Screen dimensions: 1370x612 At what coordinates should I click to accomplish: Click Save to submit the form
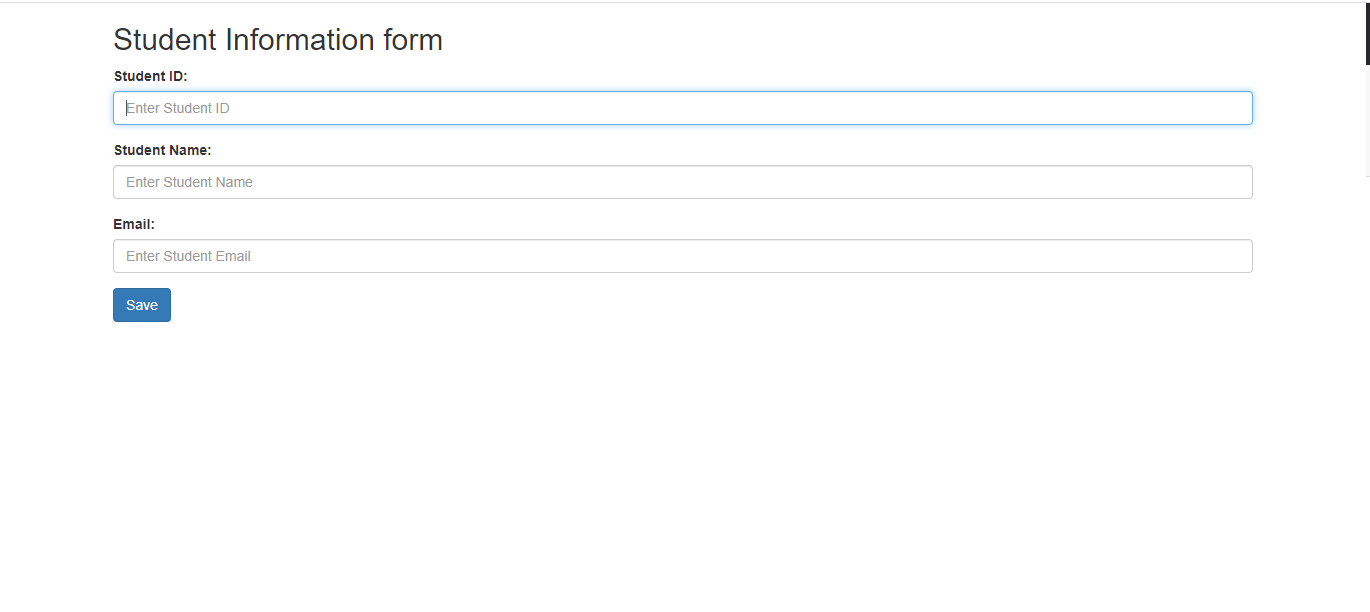click(141, 304)
